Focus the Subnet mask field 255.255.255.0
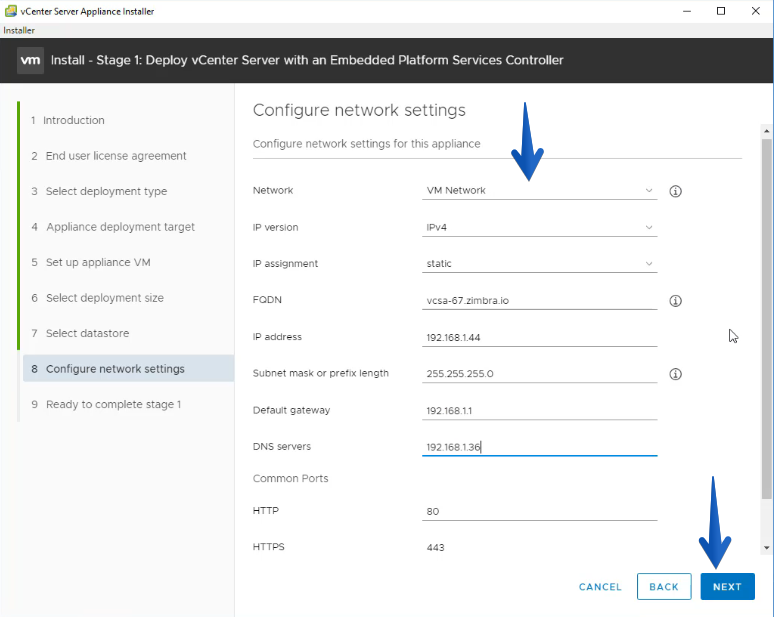This screenshot has height=617, width=774. point(539,374)
